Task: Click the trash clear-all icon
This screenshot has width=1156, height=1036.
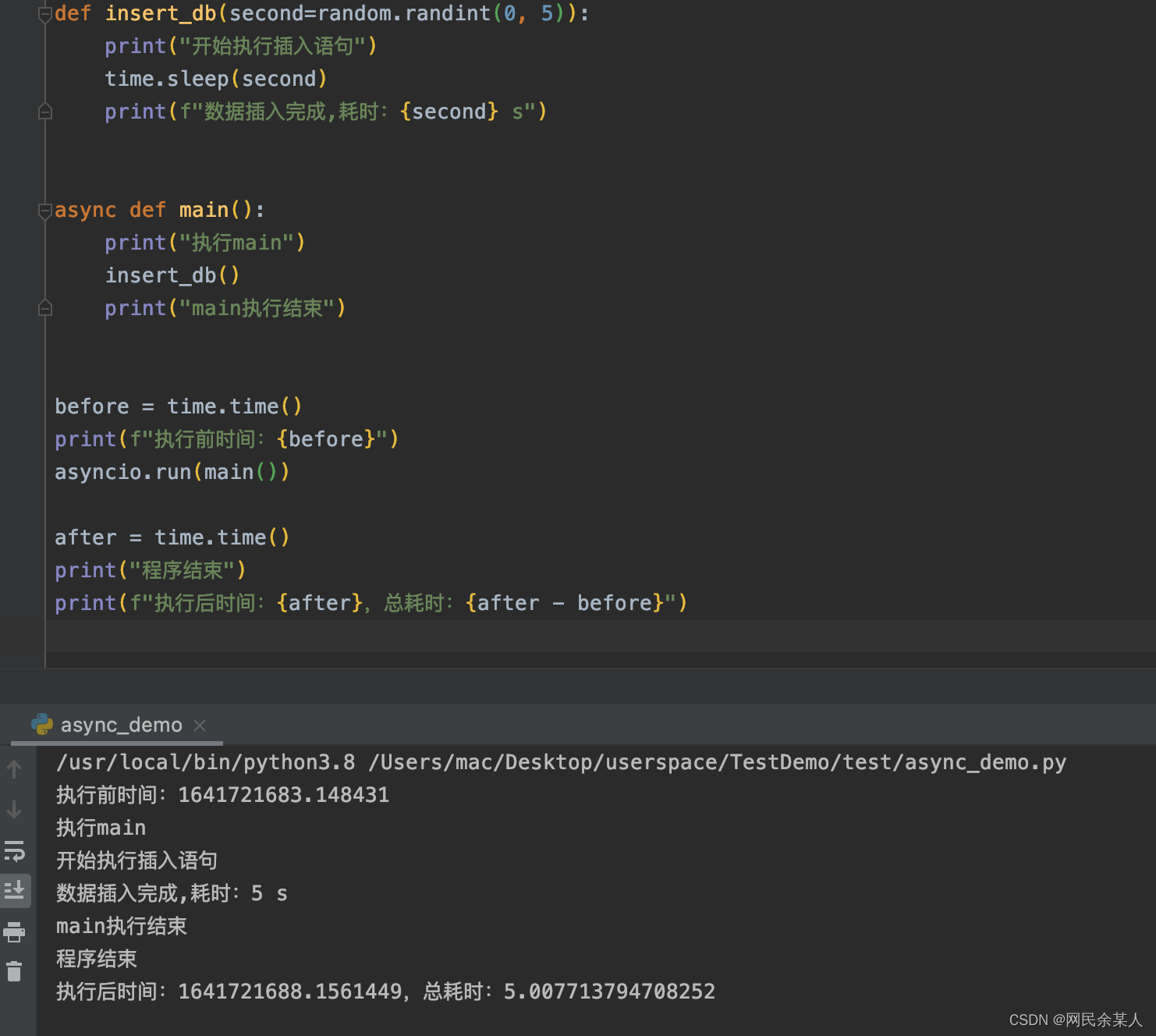Action: click(x=14, y=971)
